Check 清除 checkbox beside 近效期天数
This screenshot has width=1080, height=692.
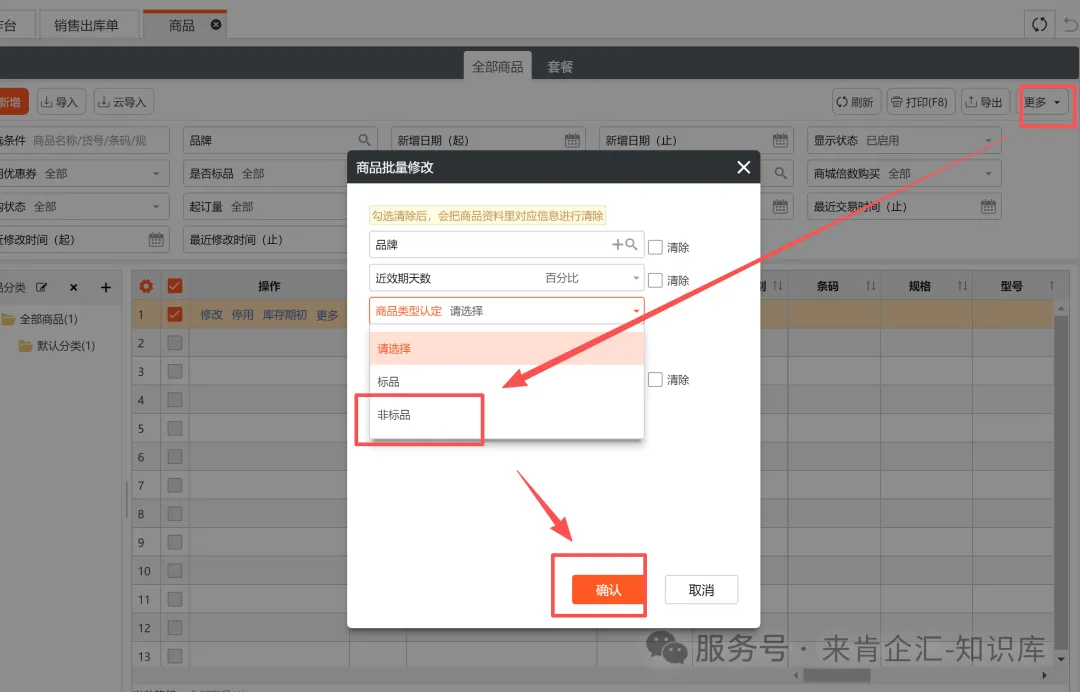(656, 280)
